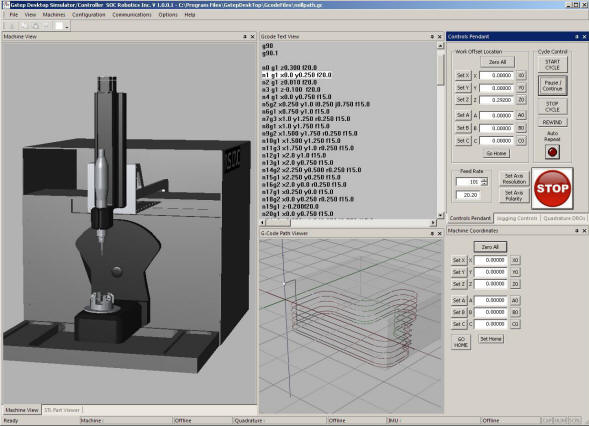Select gcode line n5 g2 arc
The width and height of the screenshot is (589, 426).
(316, 104)
